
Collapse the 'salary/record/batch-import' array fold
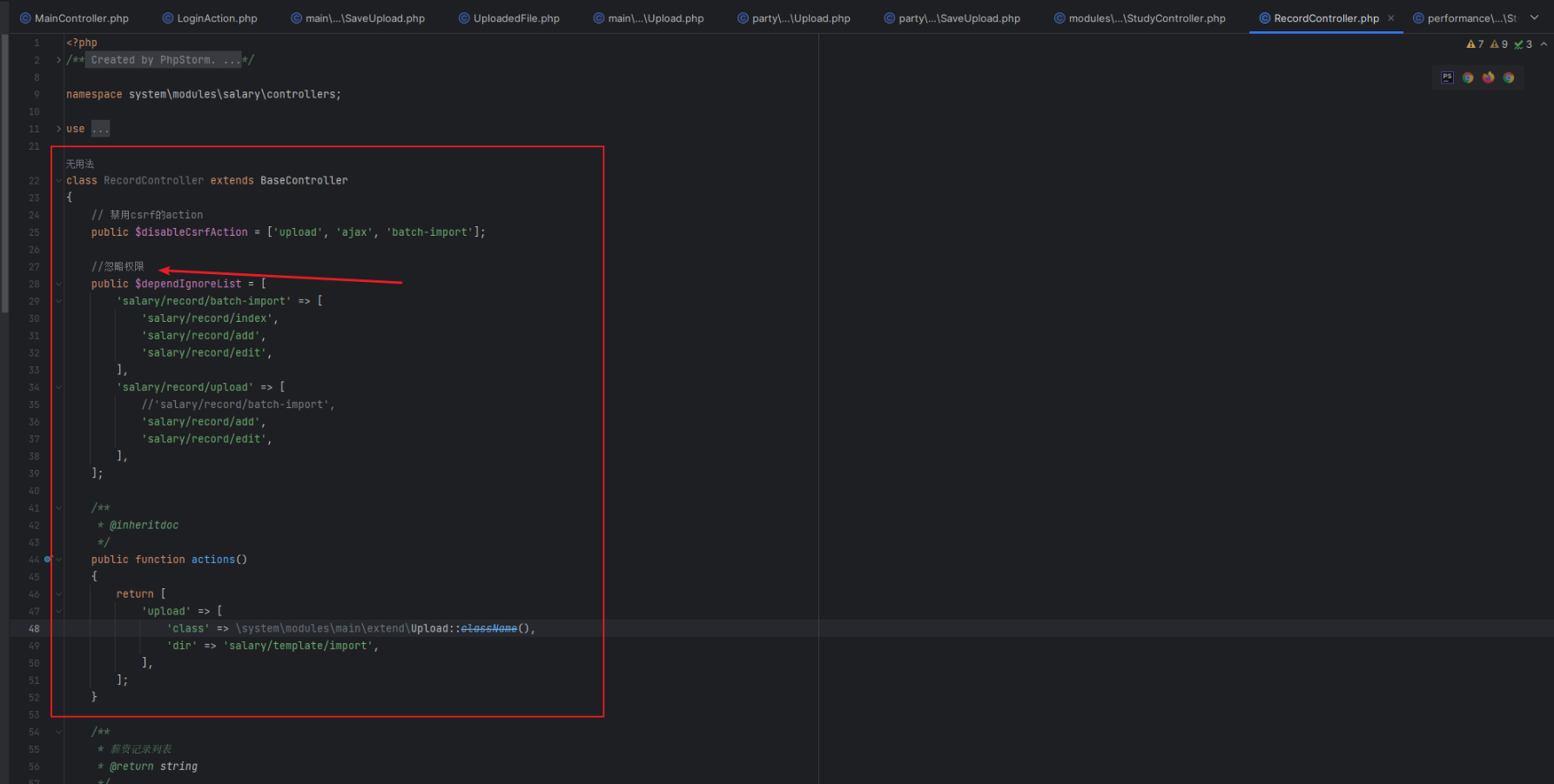pyautogui.click(x=58, y=301)
